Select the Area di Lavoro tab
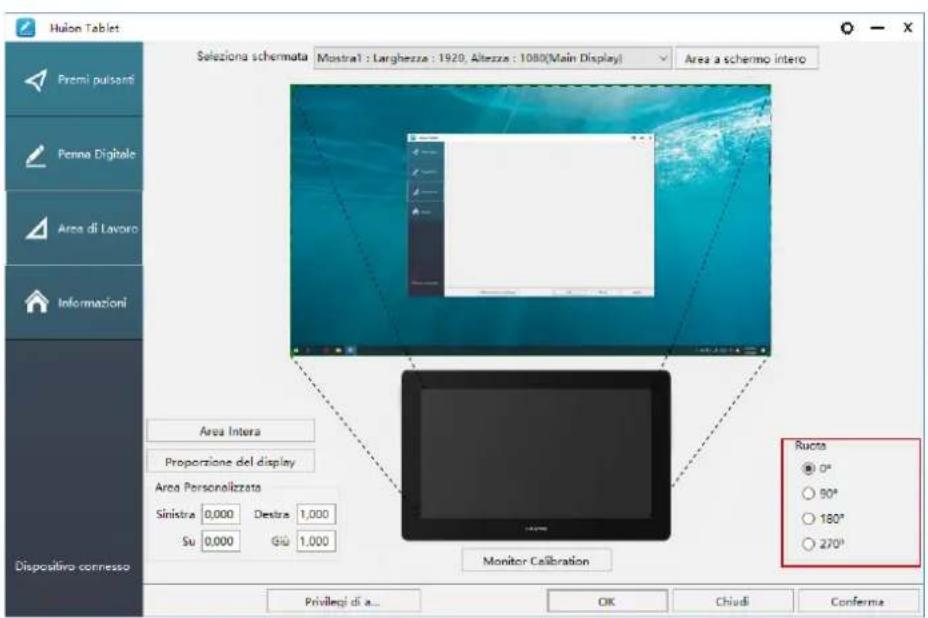This screenshot has height=618, width=928. [75, 228]
